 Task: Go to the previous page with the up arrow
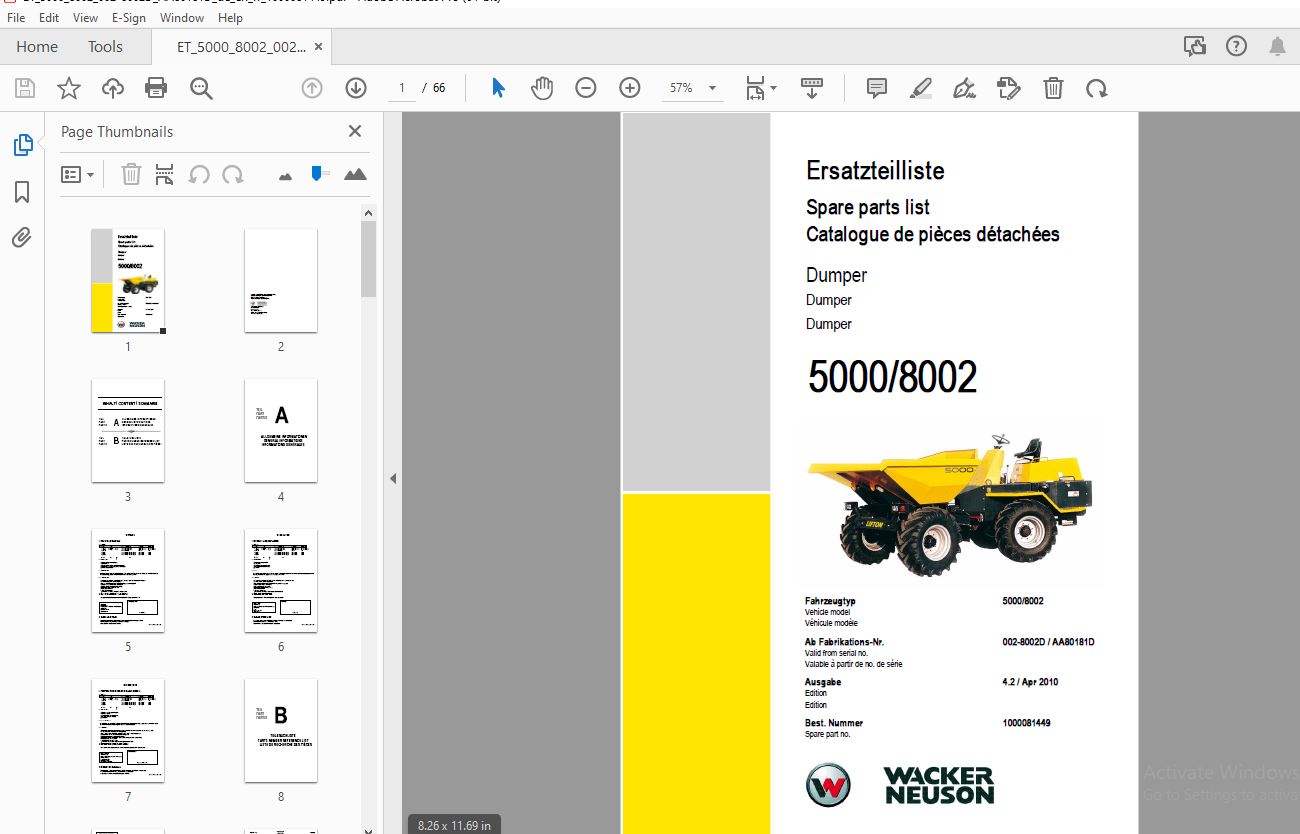pos(312,88)
